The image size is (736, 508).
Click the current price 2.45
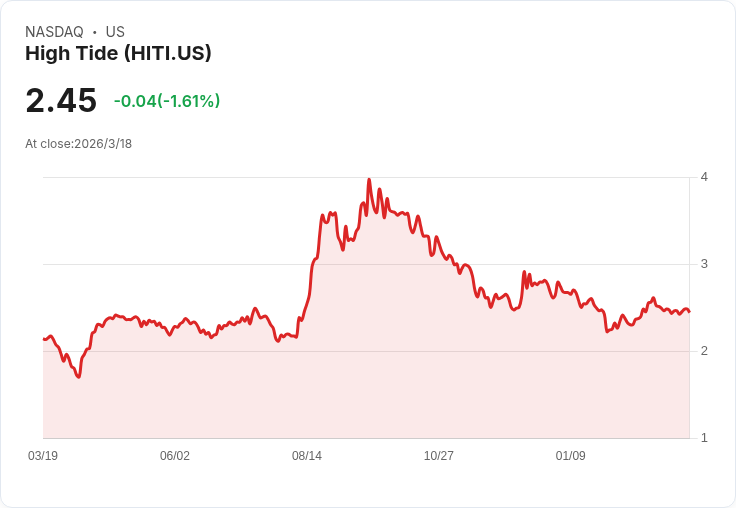61,100
